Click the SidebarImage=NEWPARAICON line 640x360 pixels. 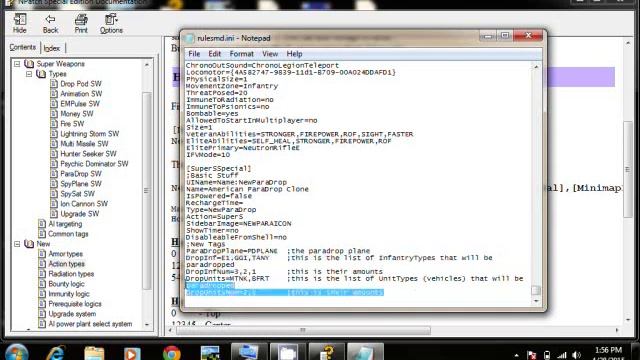pos(238,224)
